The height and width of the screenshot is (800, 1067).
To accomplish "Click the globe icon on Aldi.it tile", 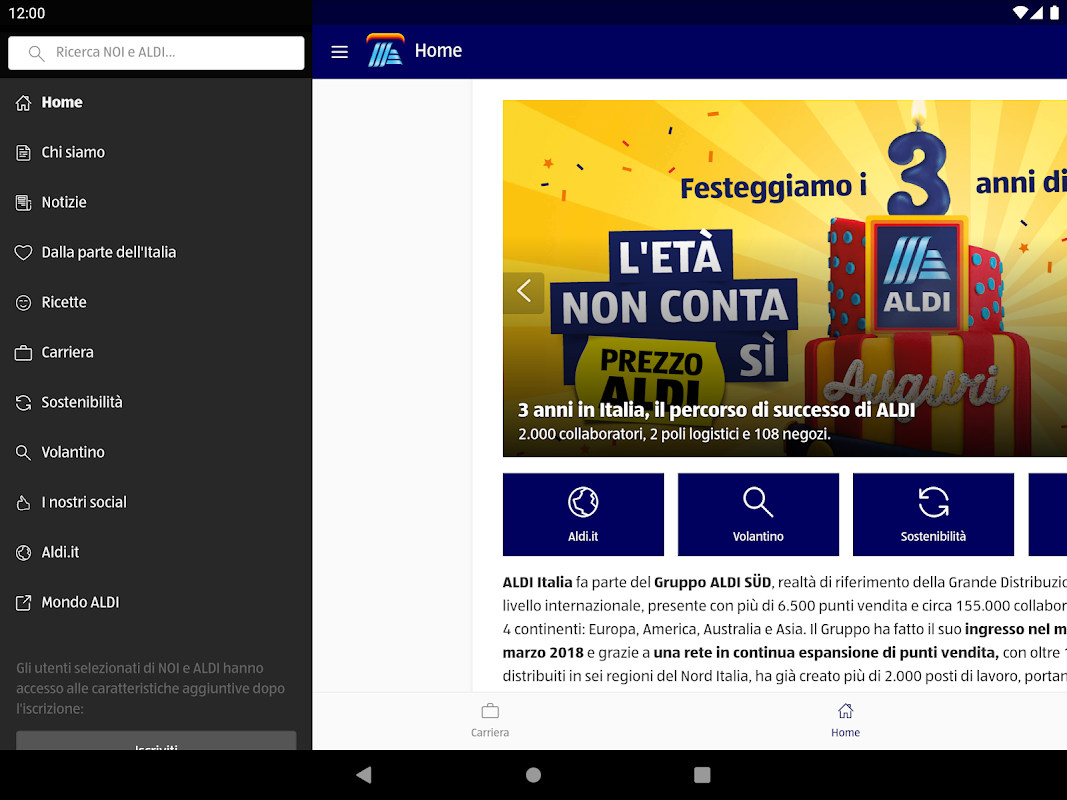I will pyautogui.click(x=583, y=502).
